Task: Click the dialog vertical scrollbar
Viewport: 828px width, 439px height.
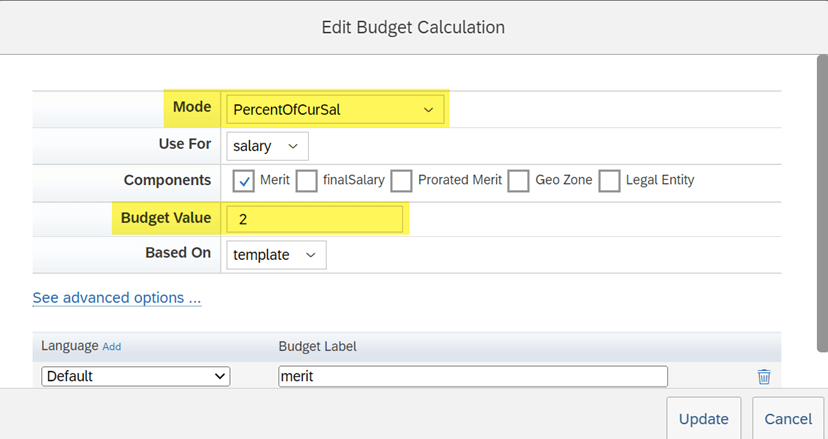Action: pyautogui.click(x=822, y=203)
